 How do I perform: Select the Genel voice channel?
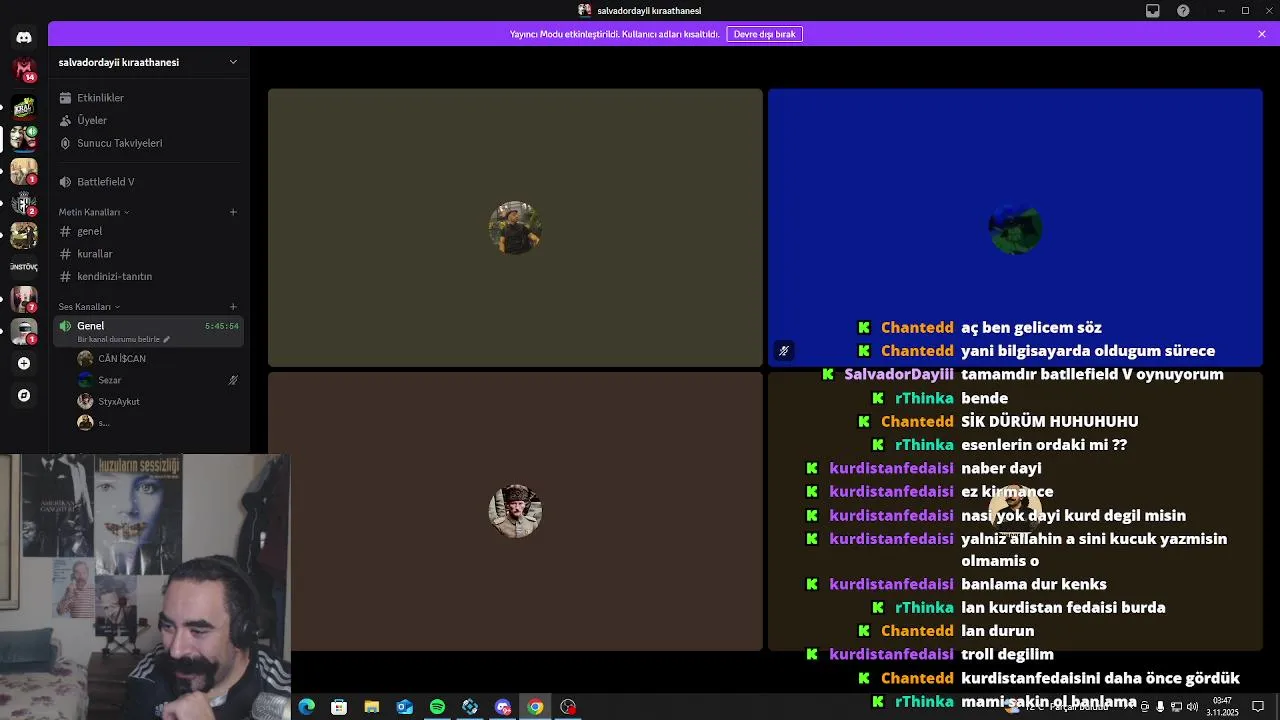147,331
